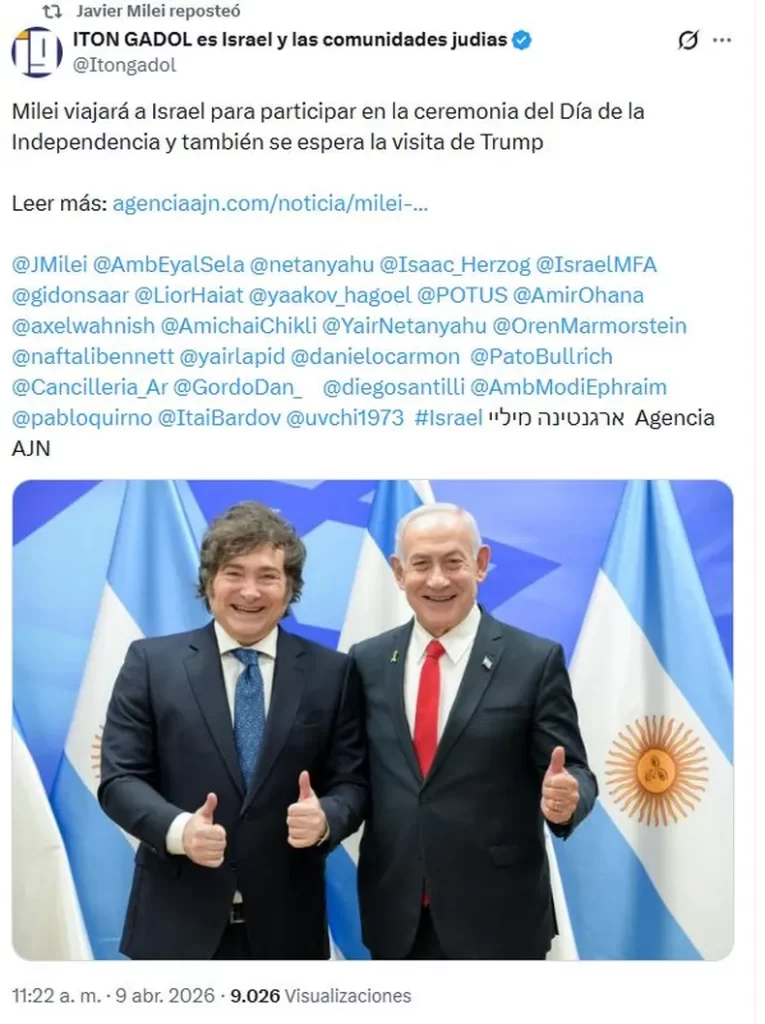The width and height of the screenshot is (765, 1024).
Task: Click the @GordoDan_ mention
Action: click(238, 387)
